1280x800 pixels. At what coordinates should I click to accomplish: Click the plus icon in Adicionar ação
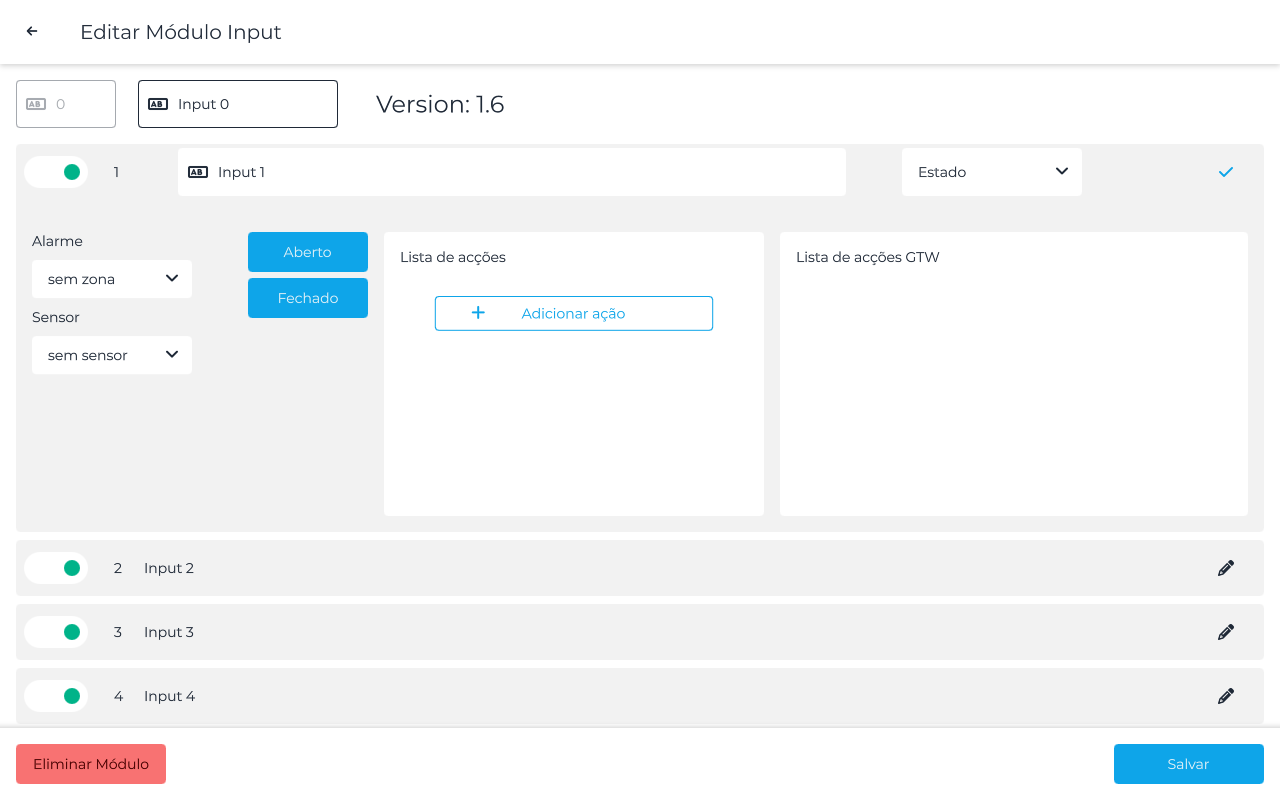pyautogui.click(x=478, y=313)
